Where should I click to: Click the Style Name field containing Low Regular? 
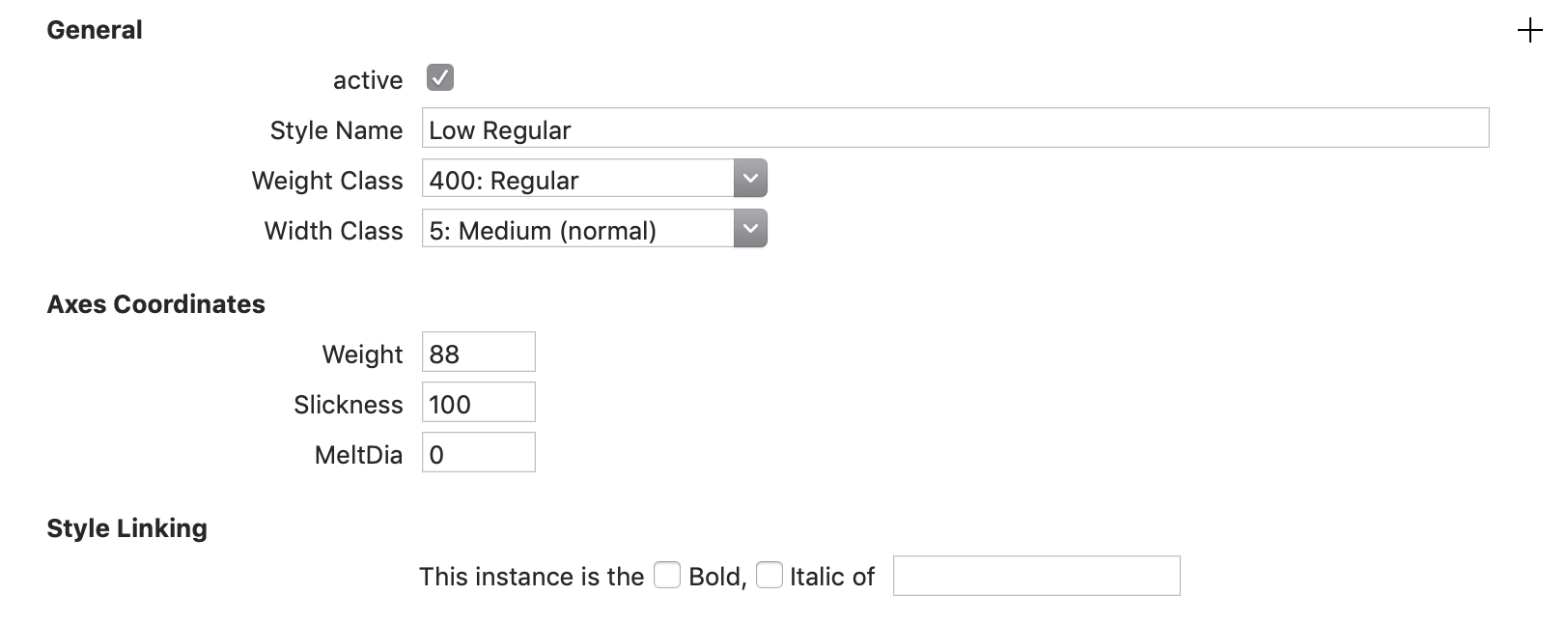click(x=954, y=128)
